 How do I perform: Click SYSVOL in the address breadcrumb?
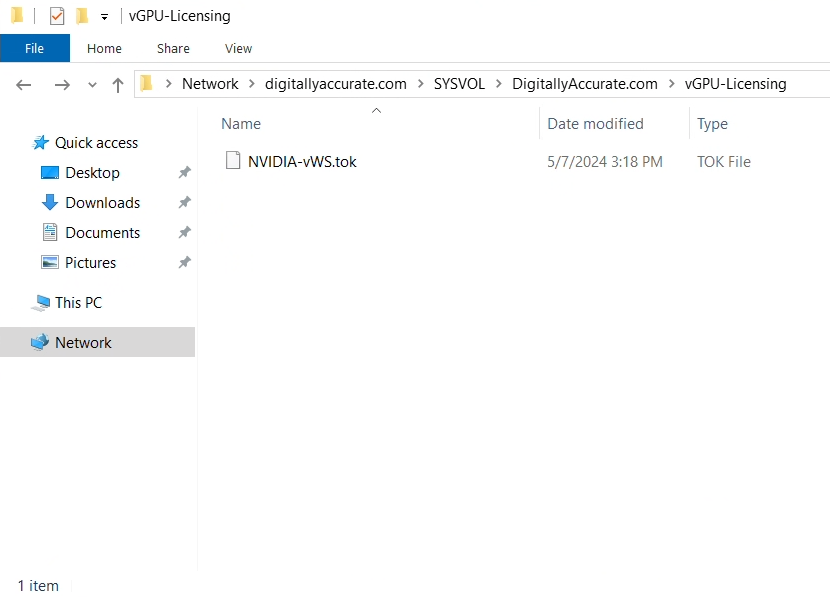[x=459, y=84]
